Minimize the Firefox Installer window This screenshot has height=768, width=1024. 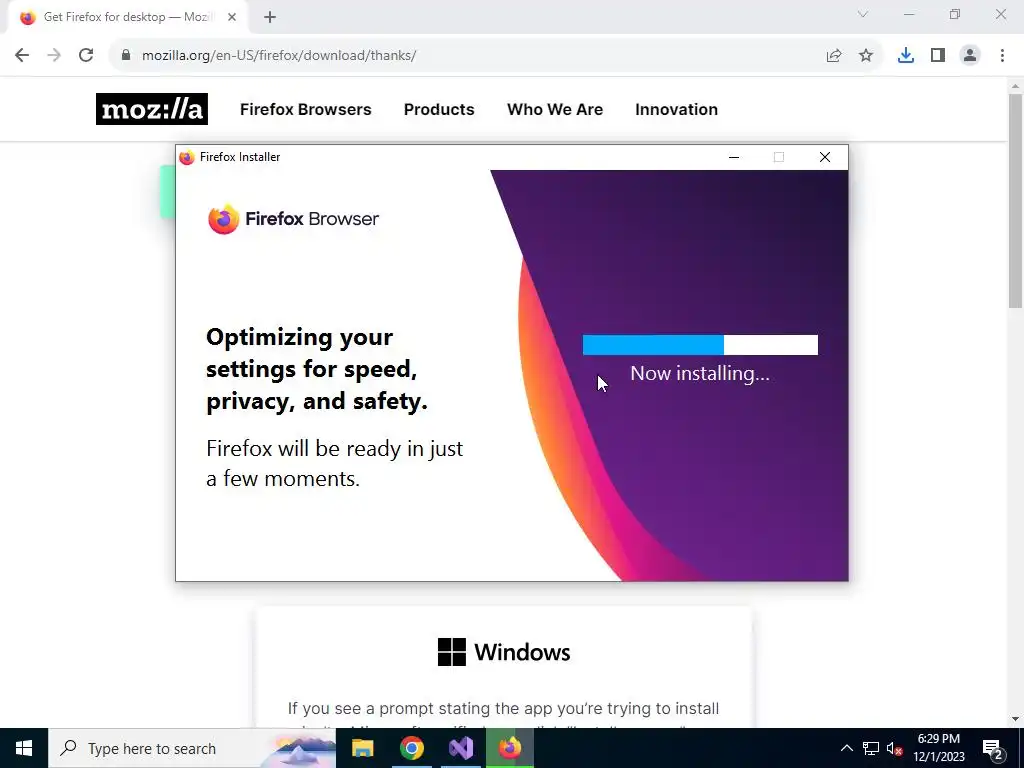pyautogui.click(x=734, y=157)
